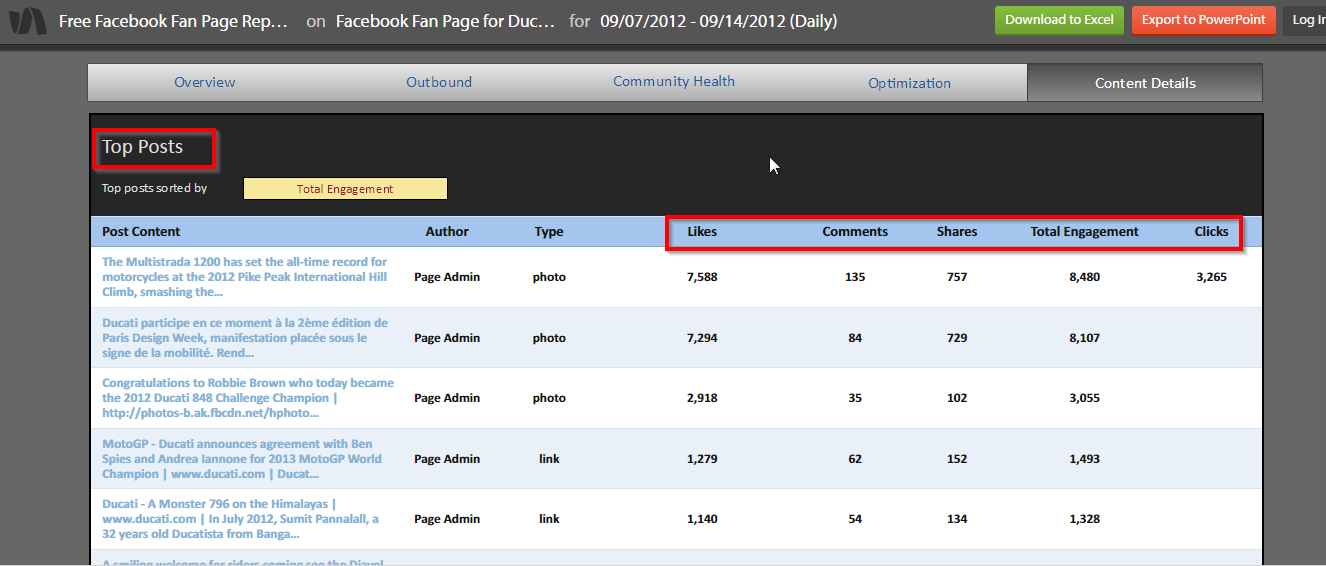The width and height of the screenshot is (1326, 566).
Task: Click the 134 shares value
Action: (957, 519)
